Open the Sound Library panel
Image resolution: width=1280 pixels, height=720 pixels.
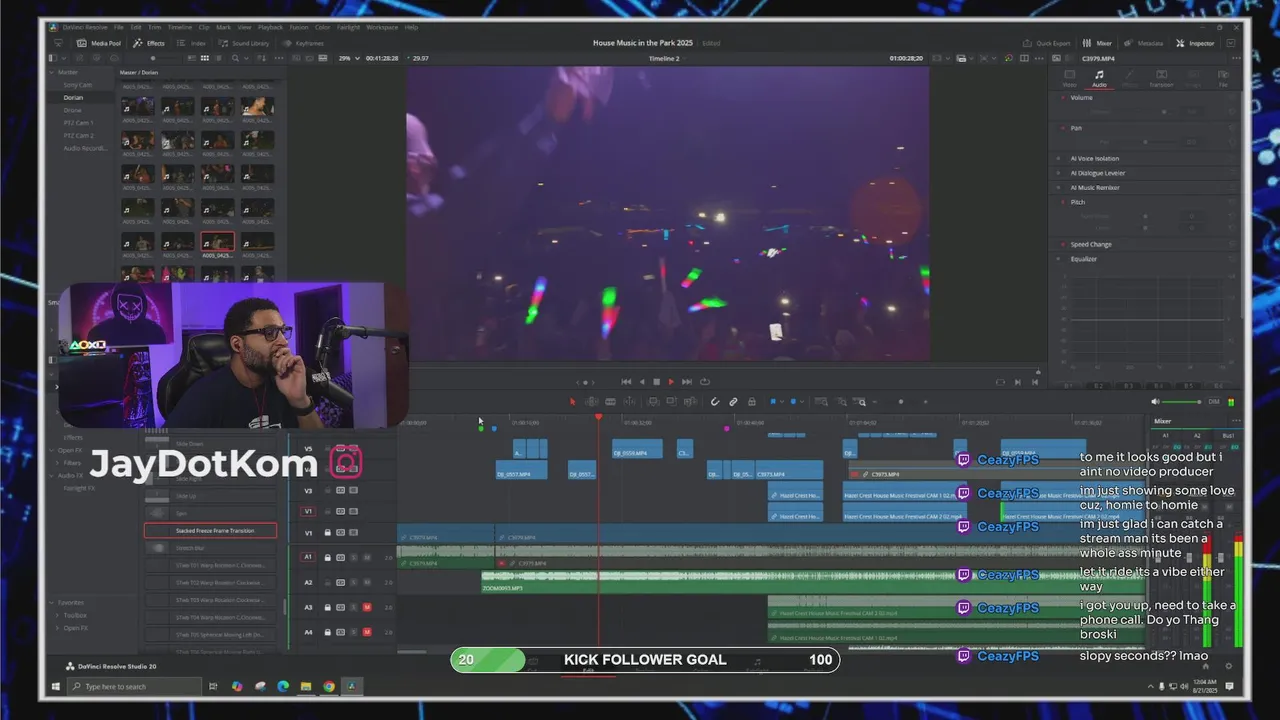[244, 43]
